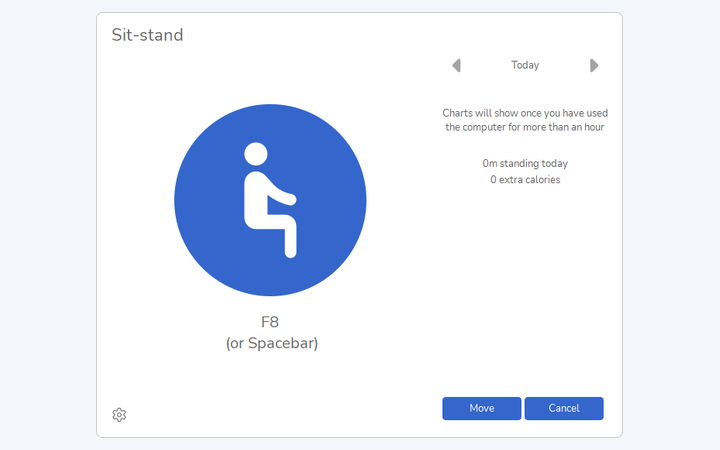The height and width of the screenshot is (450, 720).
Task: Click the '0 extra calories' statistic
Action: tap(525, 180)
